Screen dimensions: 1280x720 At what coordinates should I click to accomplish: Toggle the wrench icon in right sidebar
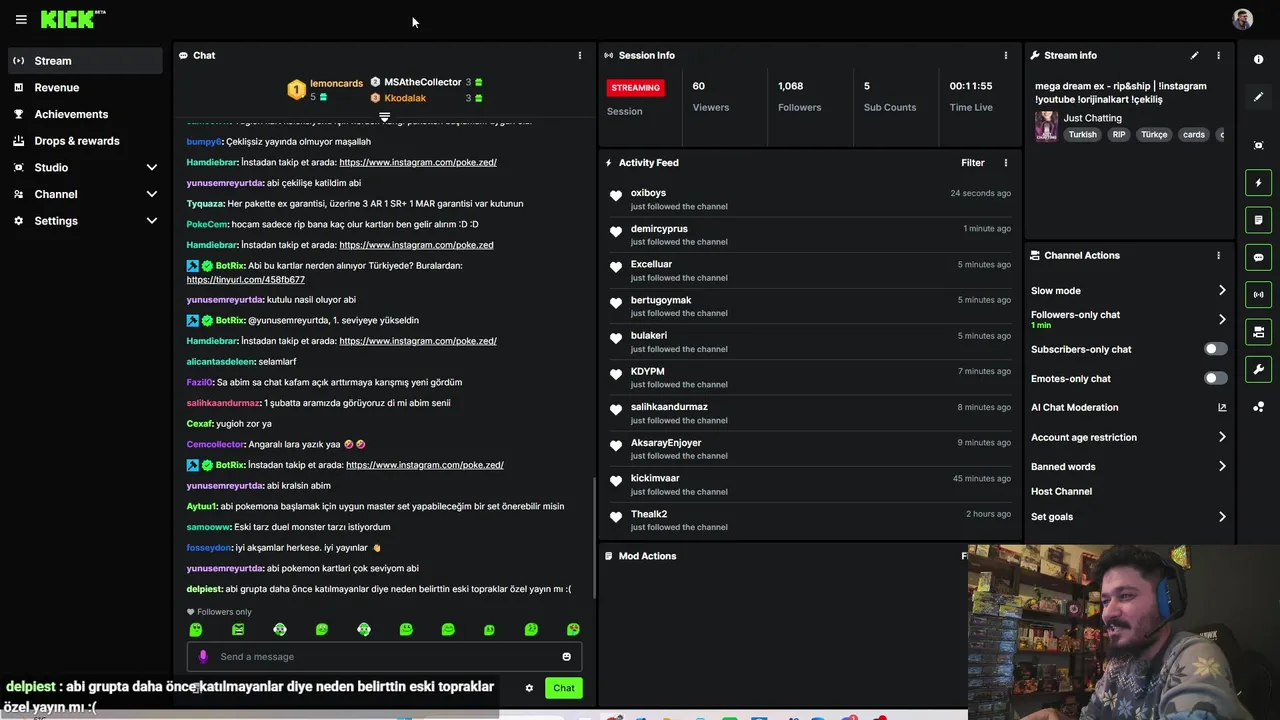tap(1259, 370)
